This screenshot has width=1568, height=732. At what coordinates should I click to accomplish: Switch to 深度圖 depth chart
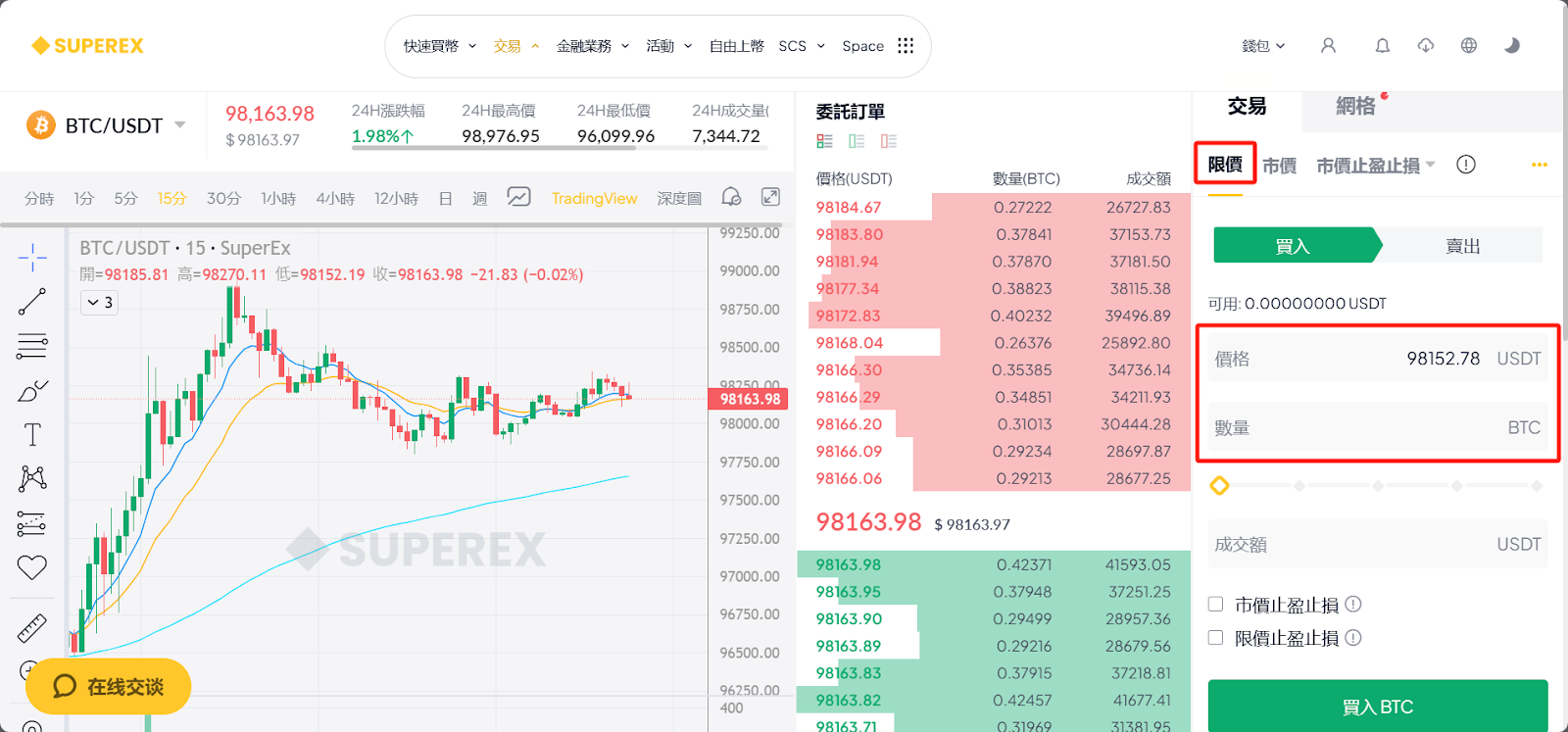(679, 198)
